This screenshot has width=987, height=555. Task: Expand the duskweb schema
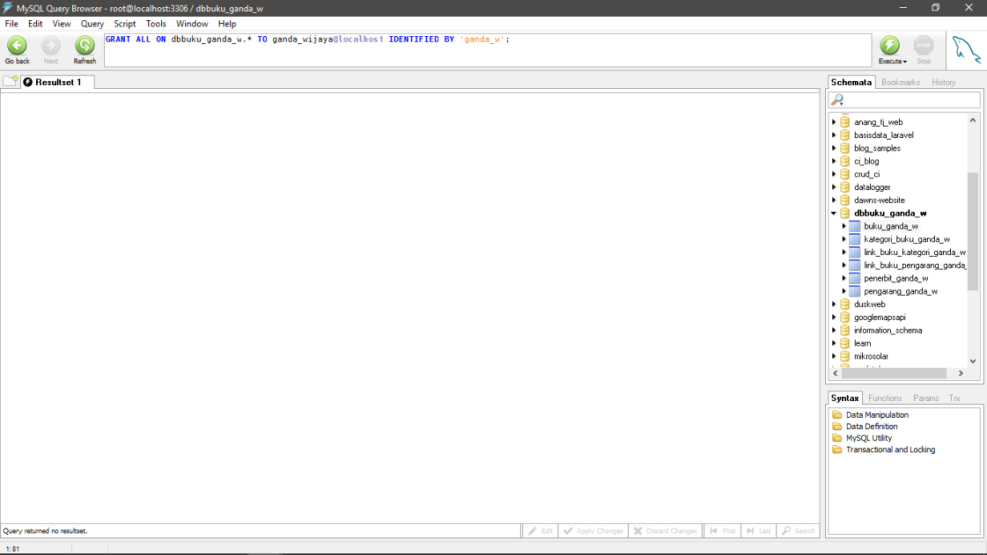[834, 304]
